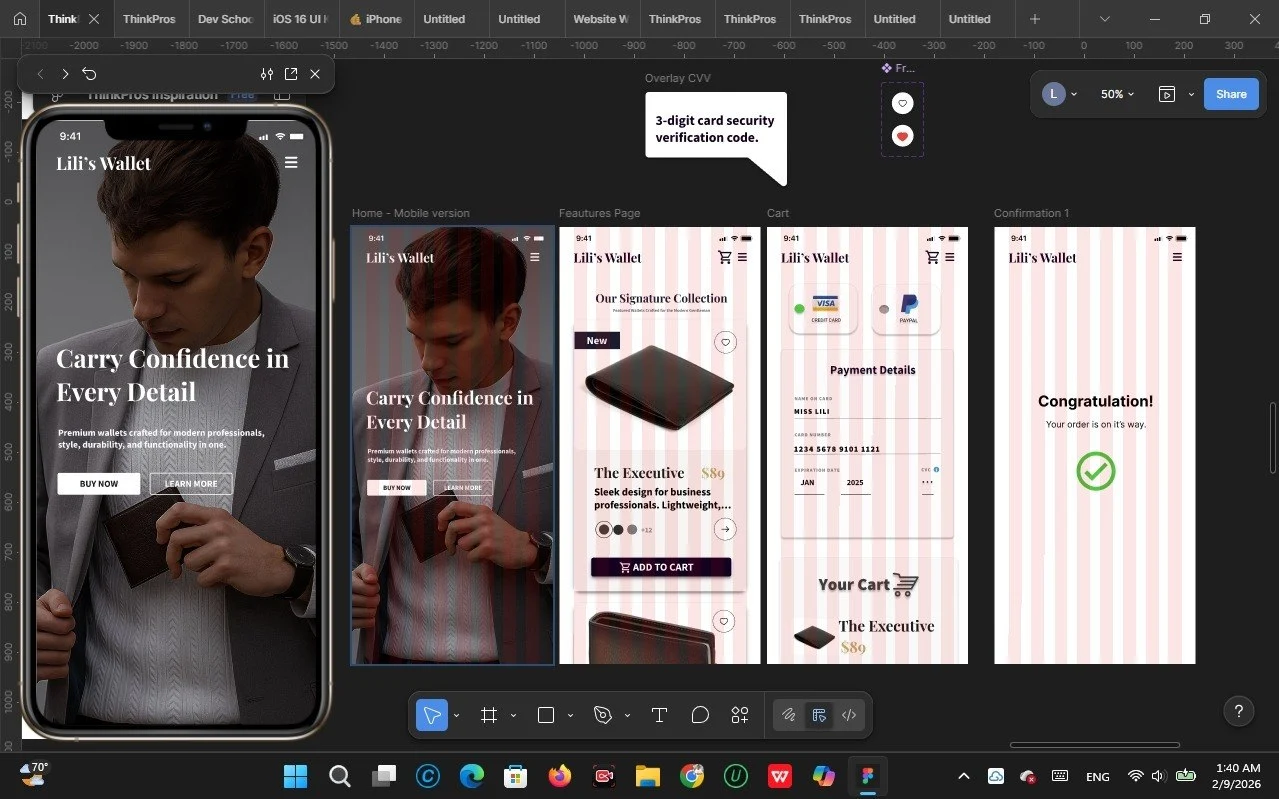The image size is (1279, 799).
Task: Expand the Frame tool options chevron
Action: [x=514, y=716]
